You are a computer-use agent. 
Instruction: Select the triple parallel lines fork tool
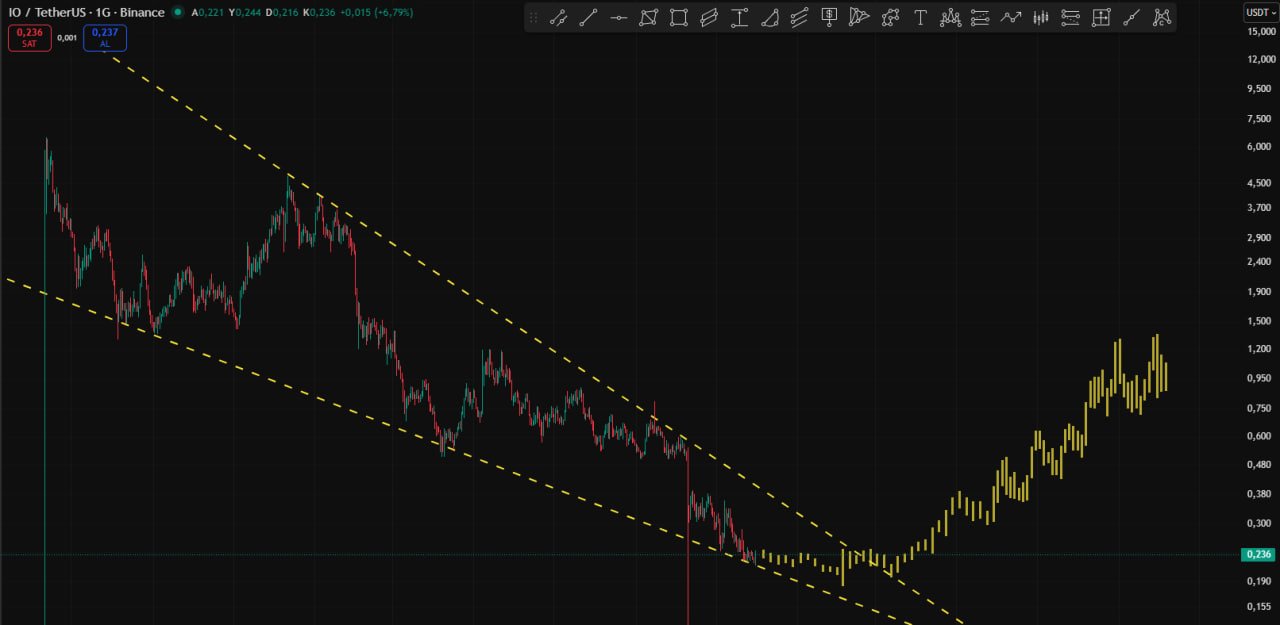[x=799, y=17]
